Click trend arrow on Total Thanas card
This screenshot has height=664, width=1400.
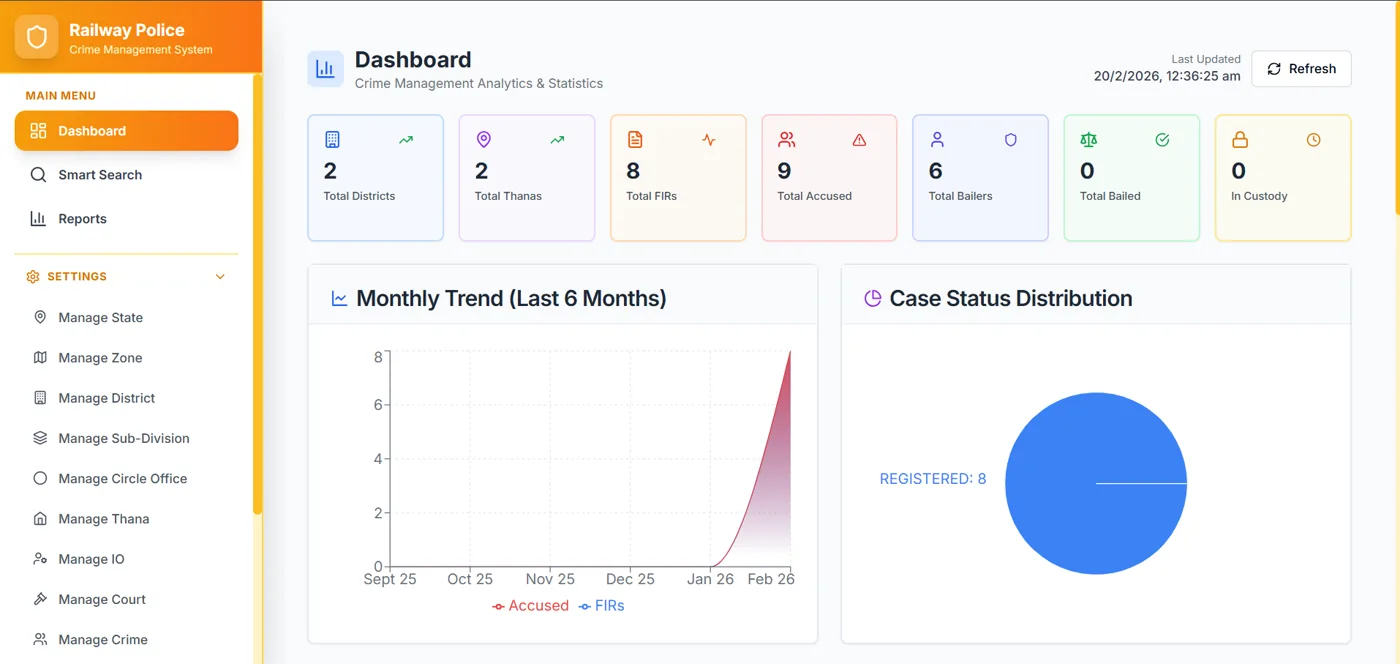[557, 140]
